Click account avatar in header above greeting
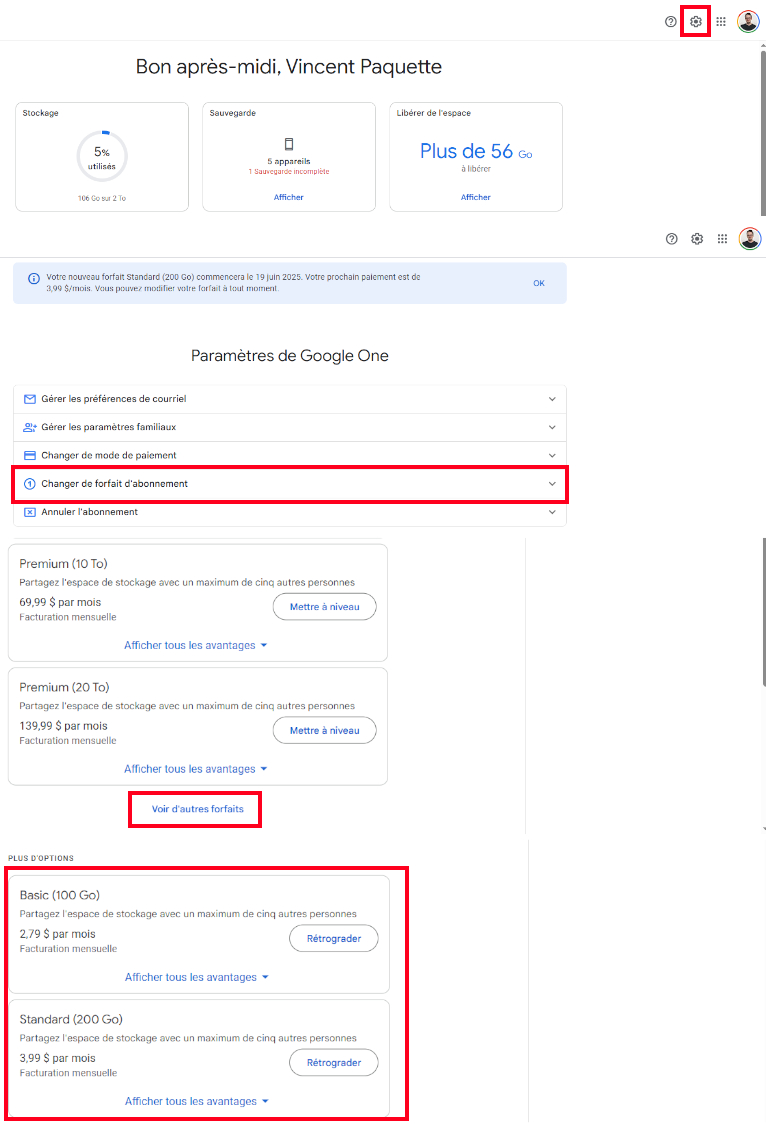The height and width of the screenshot is (1124, 766). 748,22
